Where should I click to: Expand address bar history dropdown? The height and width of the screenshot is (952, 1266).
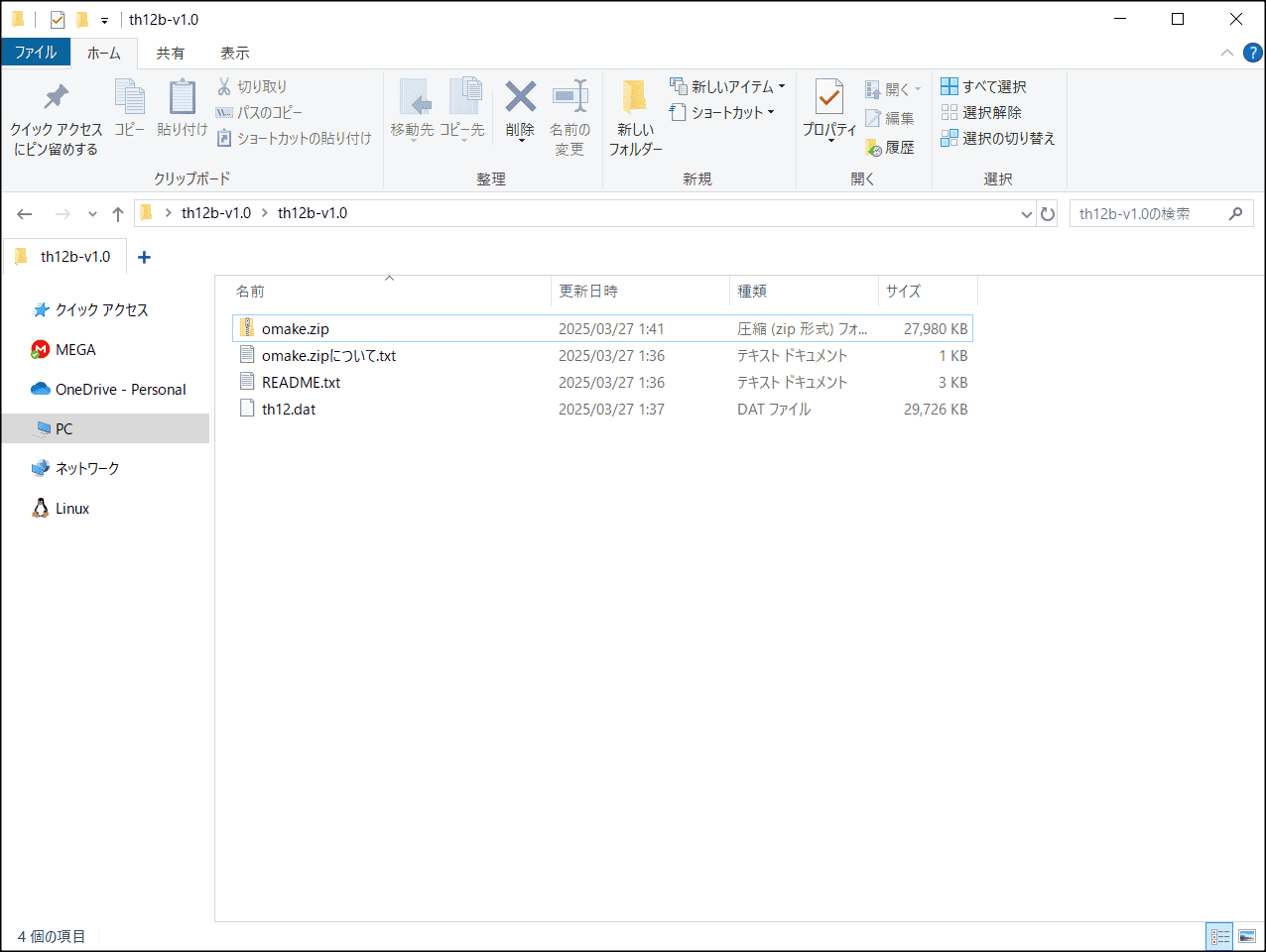[x=1027, y=214]
